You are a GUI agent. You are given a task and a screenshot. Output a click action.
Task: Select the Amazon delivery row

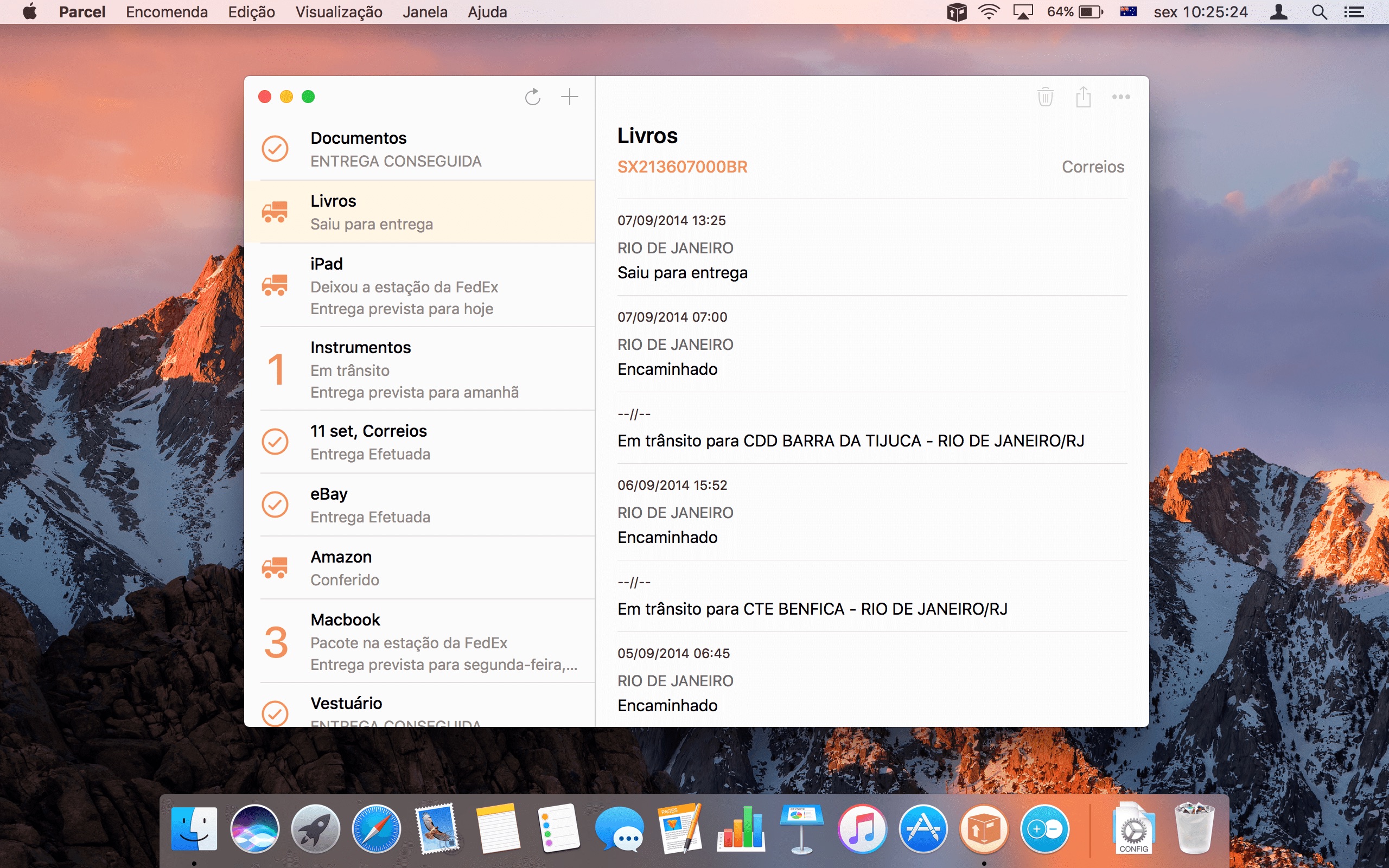(x=419, y=567)
